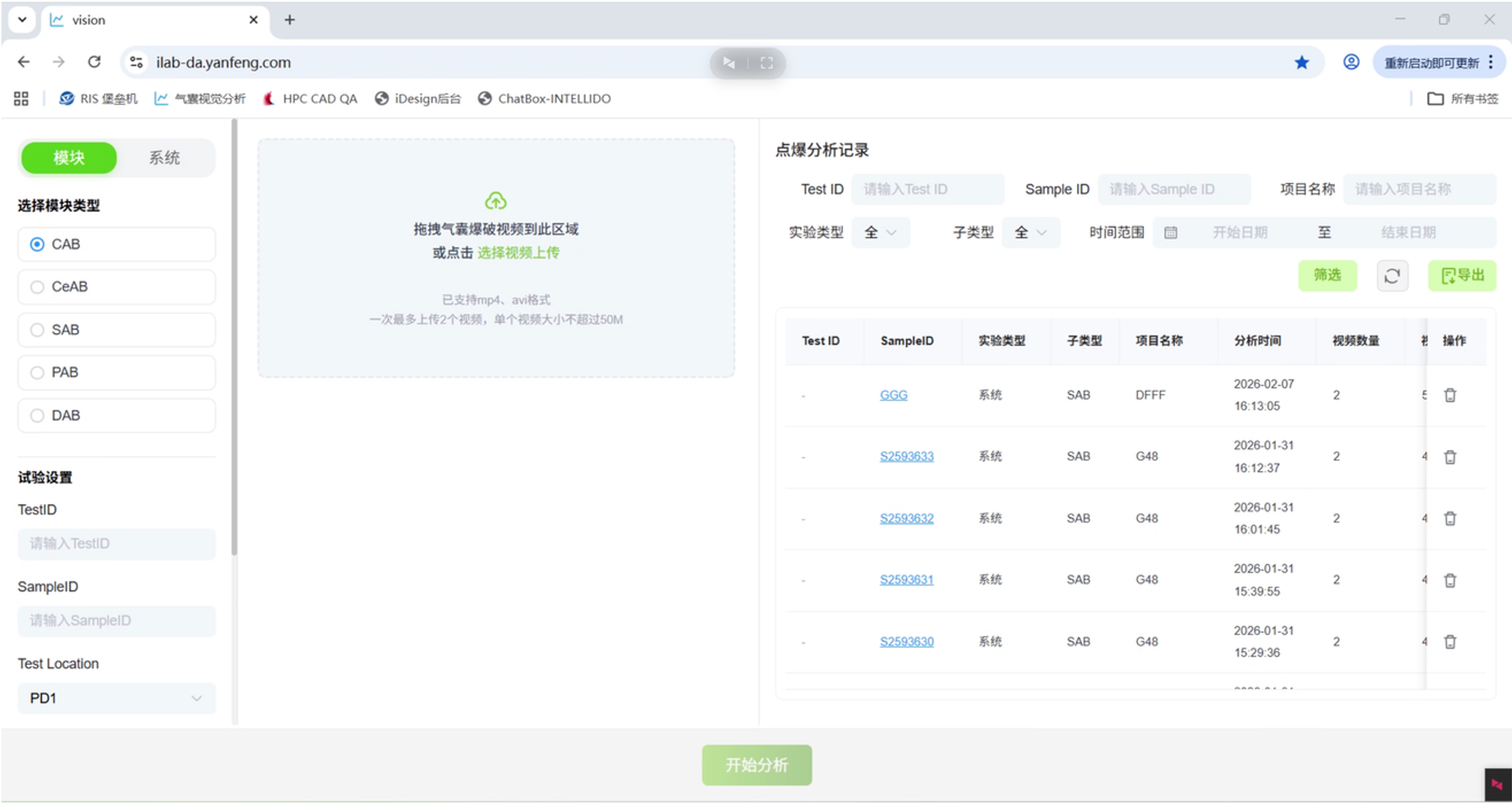Click the upload cloud icon in the drop area
This screenshot has width=1512, height=803.
(x=497, y=200)
